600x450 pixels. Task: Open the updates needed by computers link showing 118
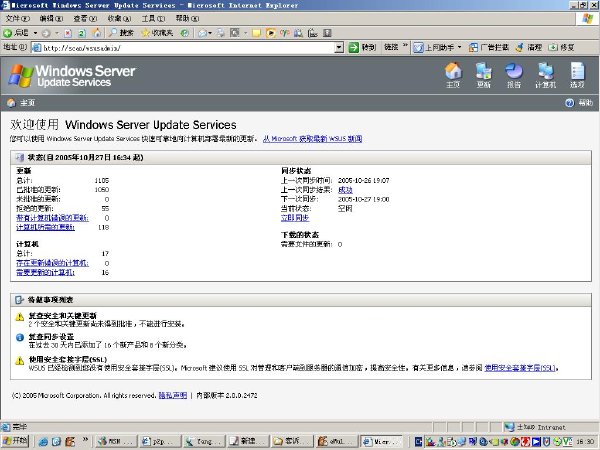(x=45, y=227)
